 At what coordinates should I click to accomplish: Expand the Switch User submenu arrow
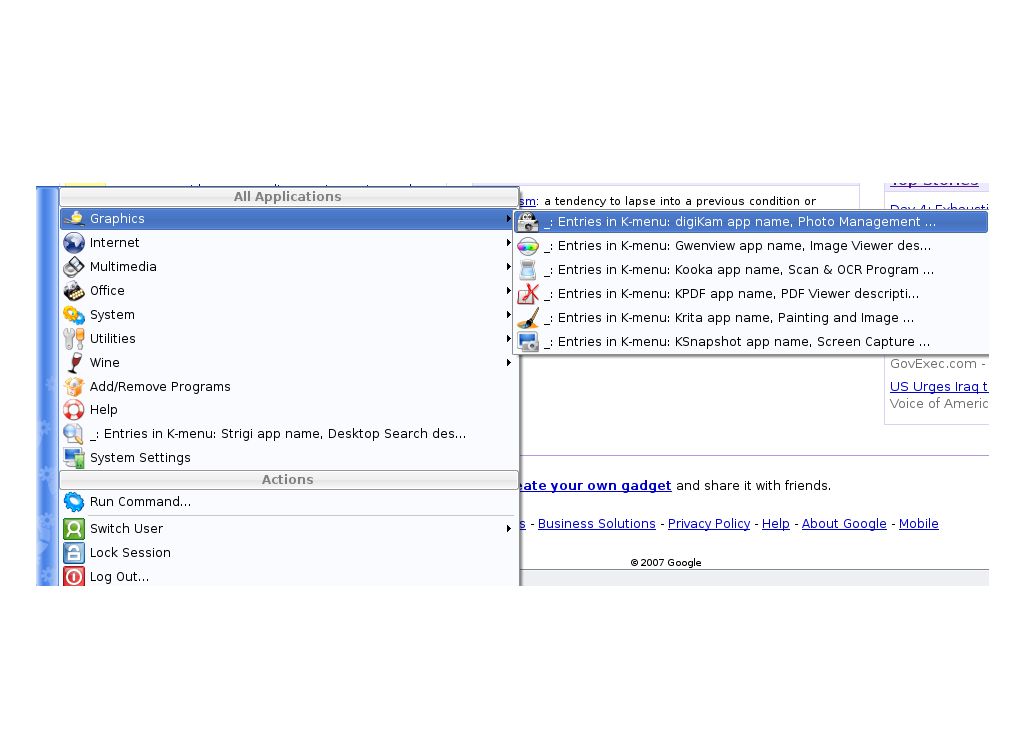pos(509,529)
